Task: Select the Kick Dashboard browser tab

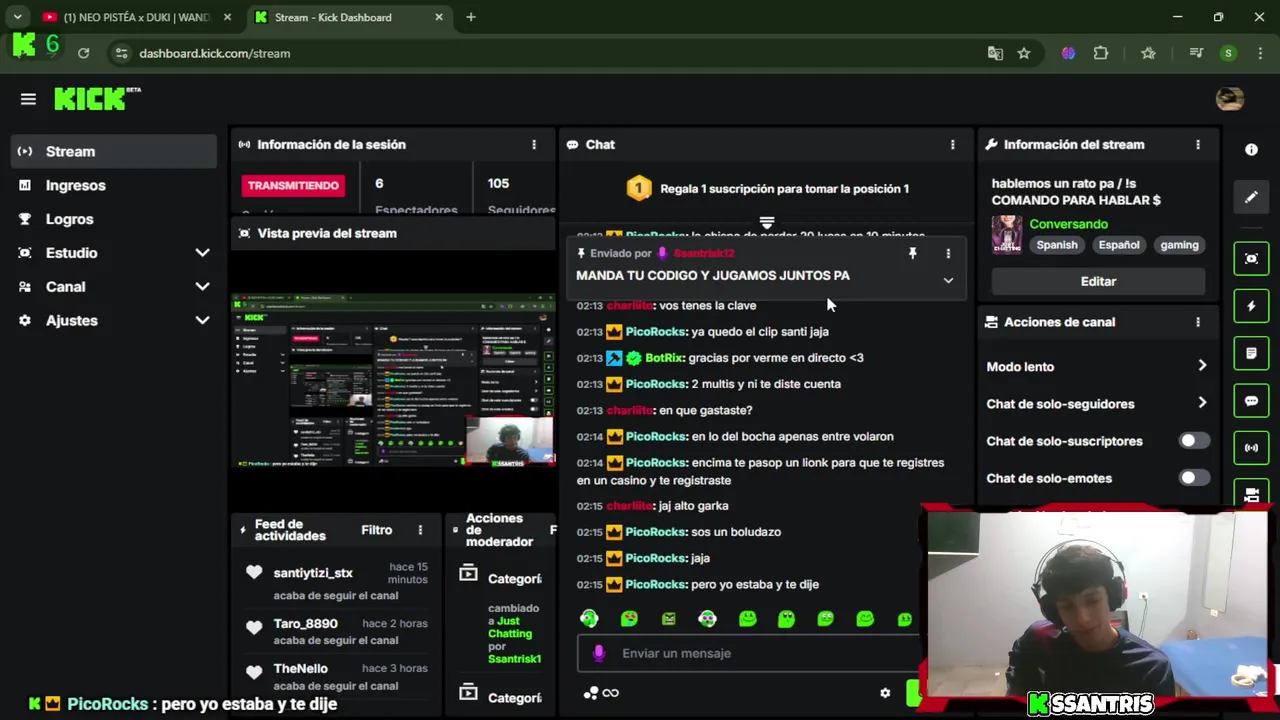Action: click(x=348, y=17)
